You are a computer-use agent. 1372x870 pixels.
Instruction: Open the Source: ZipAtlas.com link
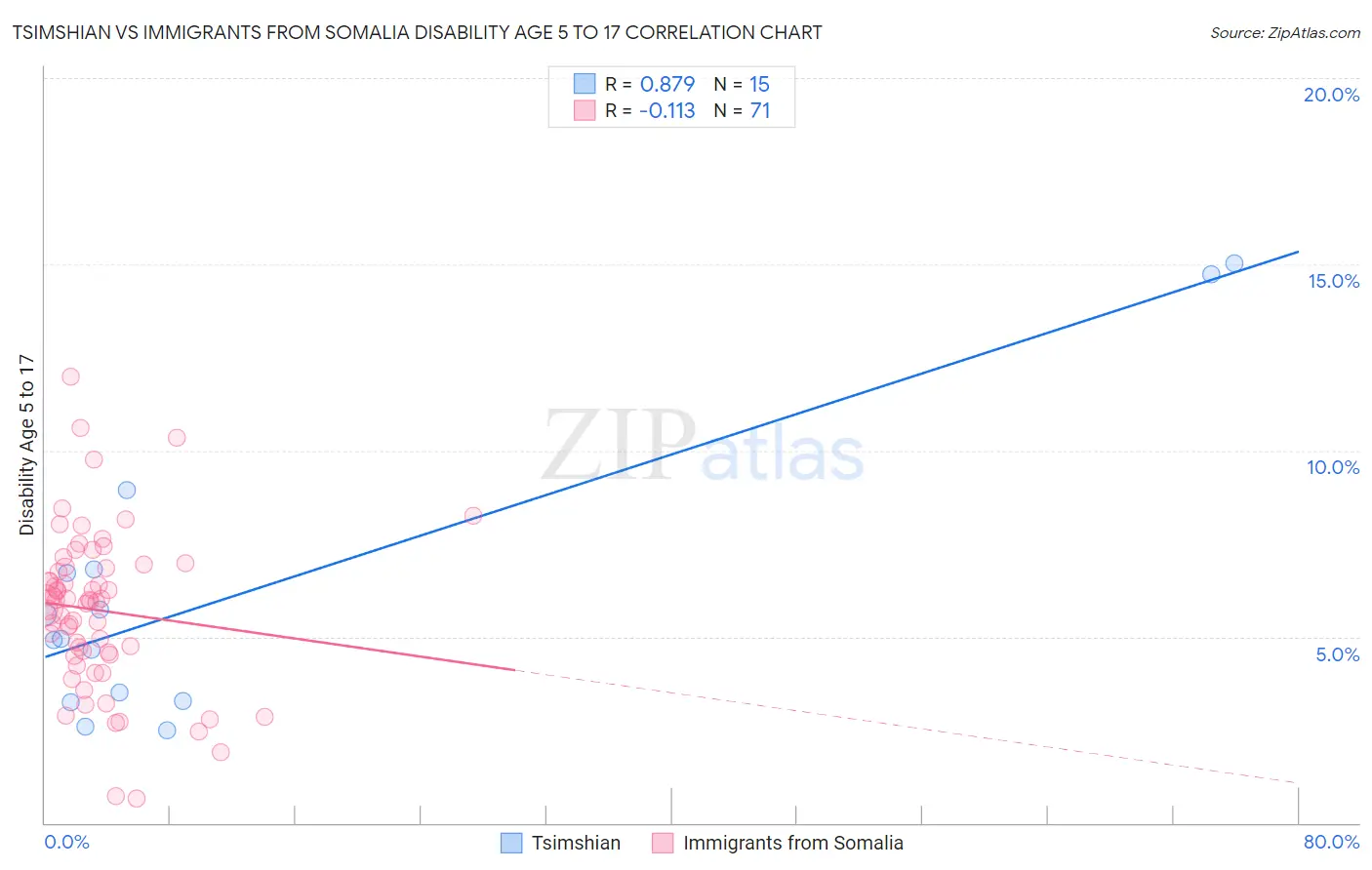click(x=1285, y=32)
